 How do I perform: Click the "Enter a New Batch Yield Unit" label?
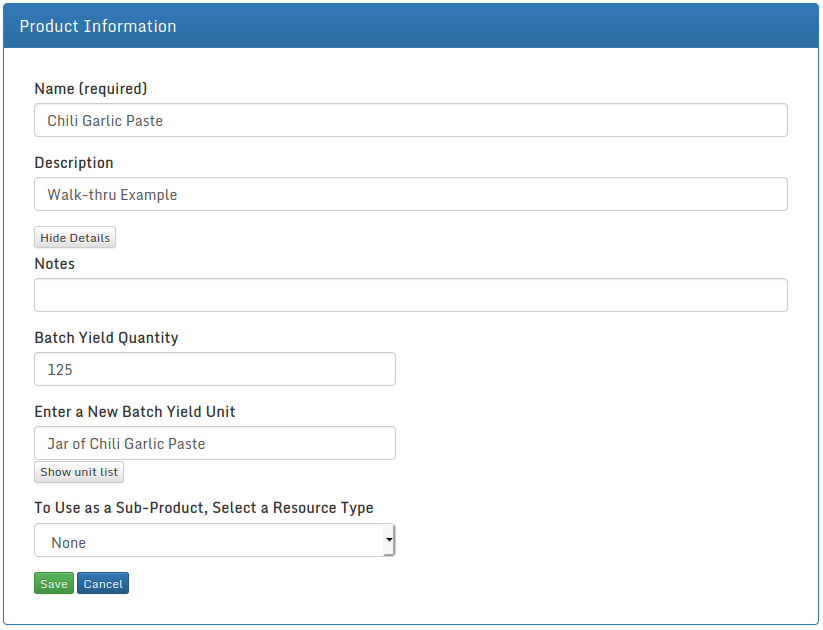tap(135, 412)
